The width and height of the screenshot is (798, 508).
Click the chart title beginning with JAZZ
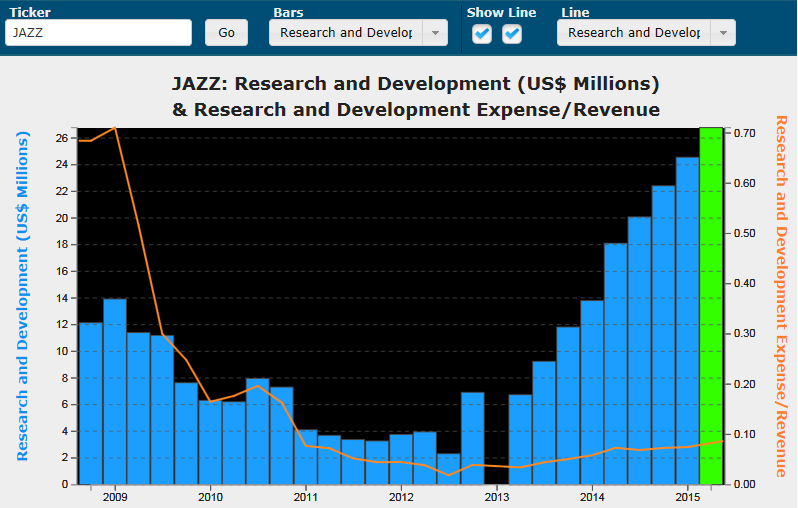pyautogui.click(x=416, y=97)
